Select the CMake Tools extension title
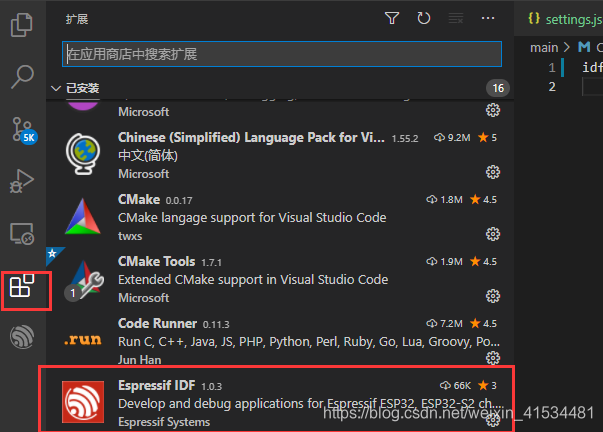 click(x=157, y=261)
